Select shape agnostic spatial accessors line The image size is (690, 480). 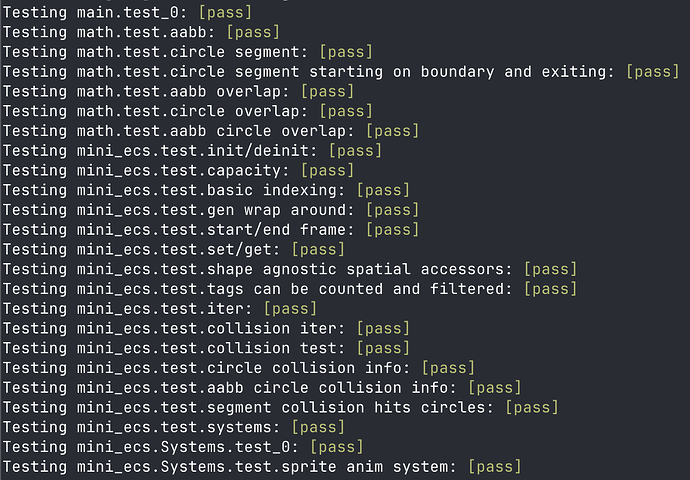point(290,269)
